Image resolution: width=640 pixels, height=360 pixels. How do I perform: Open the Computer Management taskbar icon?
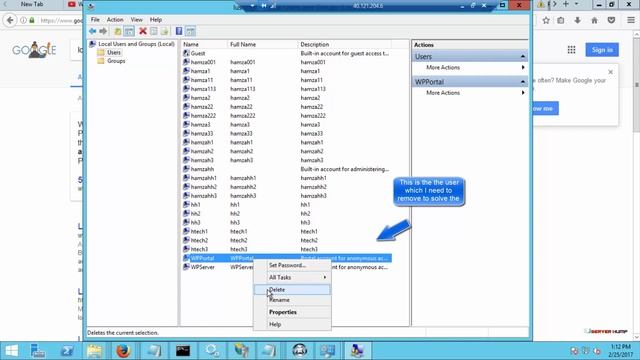coord(358,351)
